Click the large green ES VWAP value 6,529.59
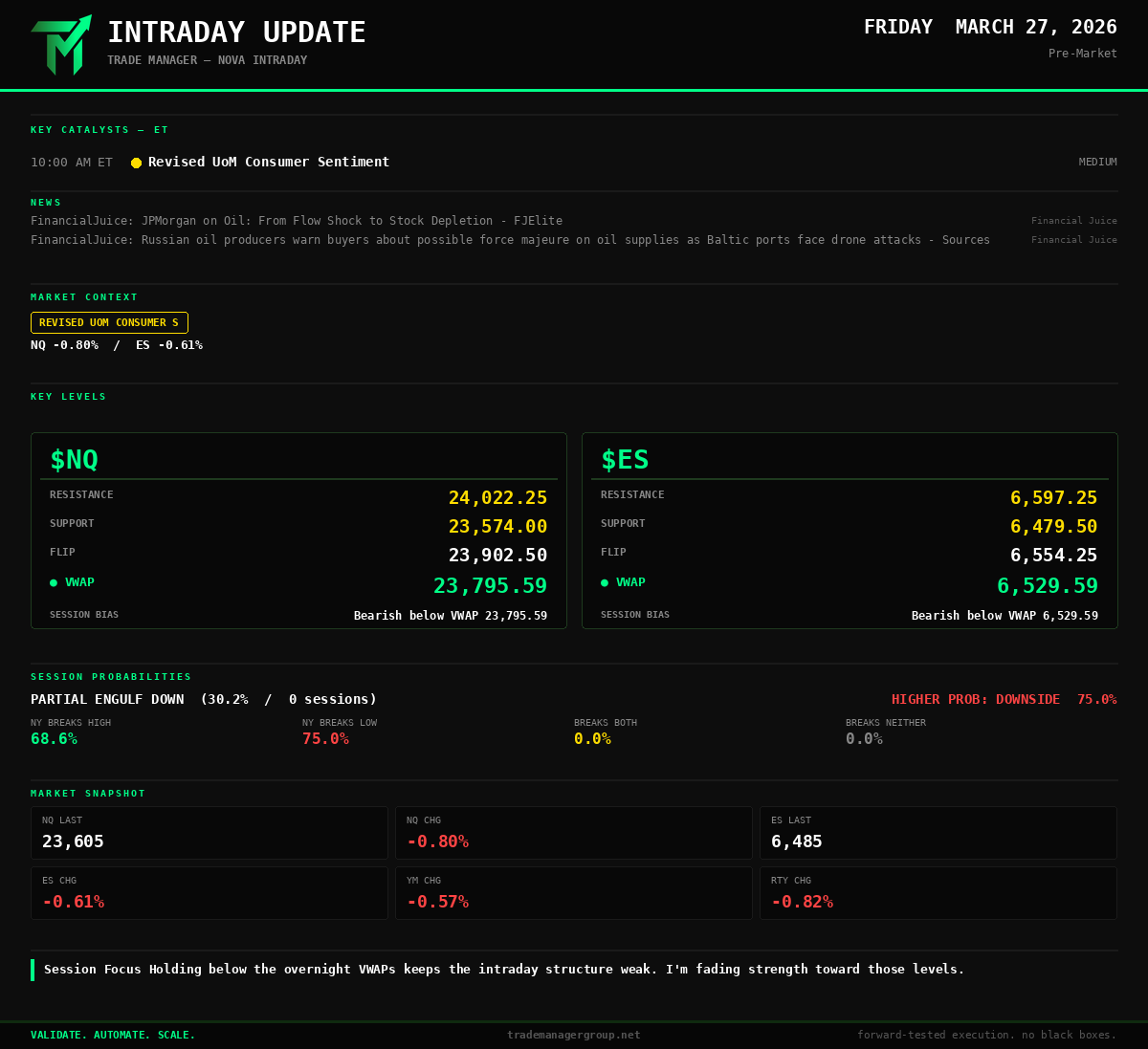Viewport: 1148px width, 1049px height. [x=1048, y=585]
